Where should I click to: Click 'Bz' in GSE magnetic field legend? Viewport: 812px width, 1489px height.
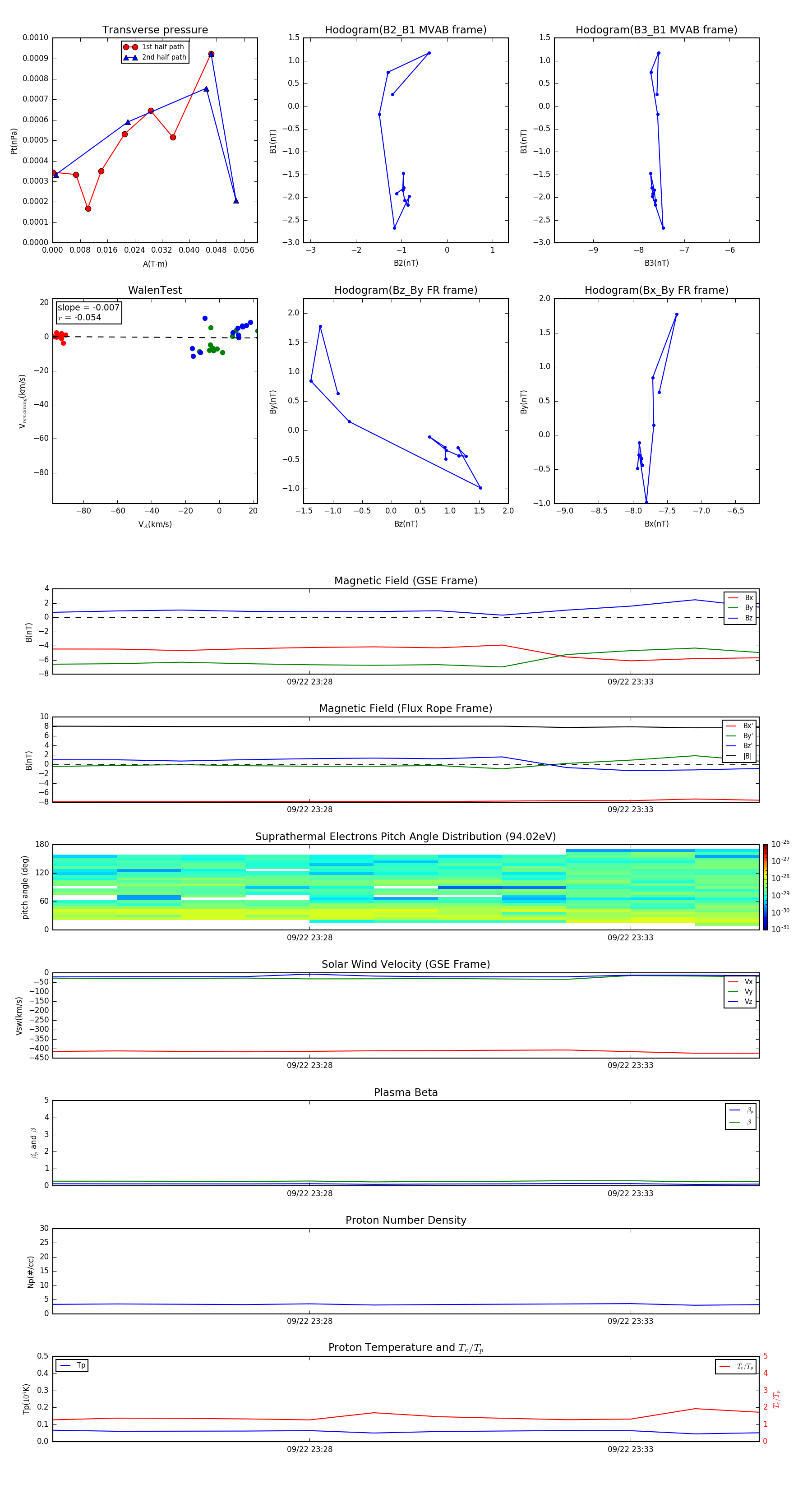[748, 618]
